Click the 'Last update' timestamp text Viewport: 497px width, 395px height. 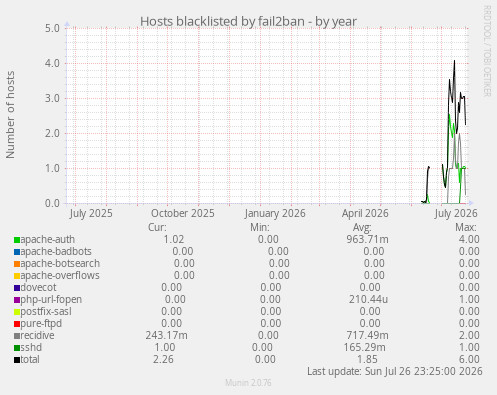point(395,371)
